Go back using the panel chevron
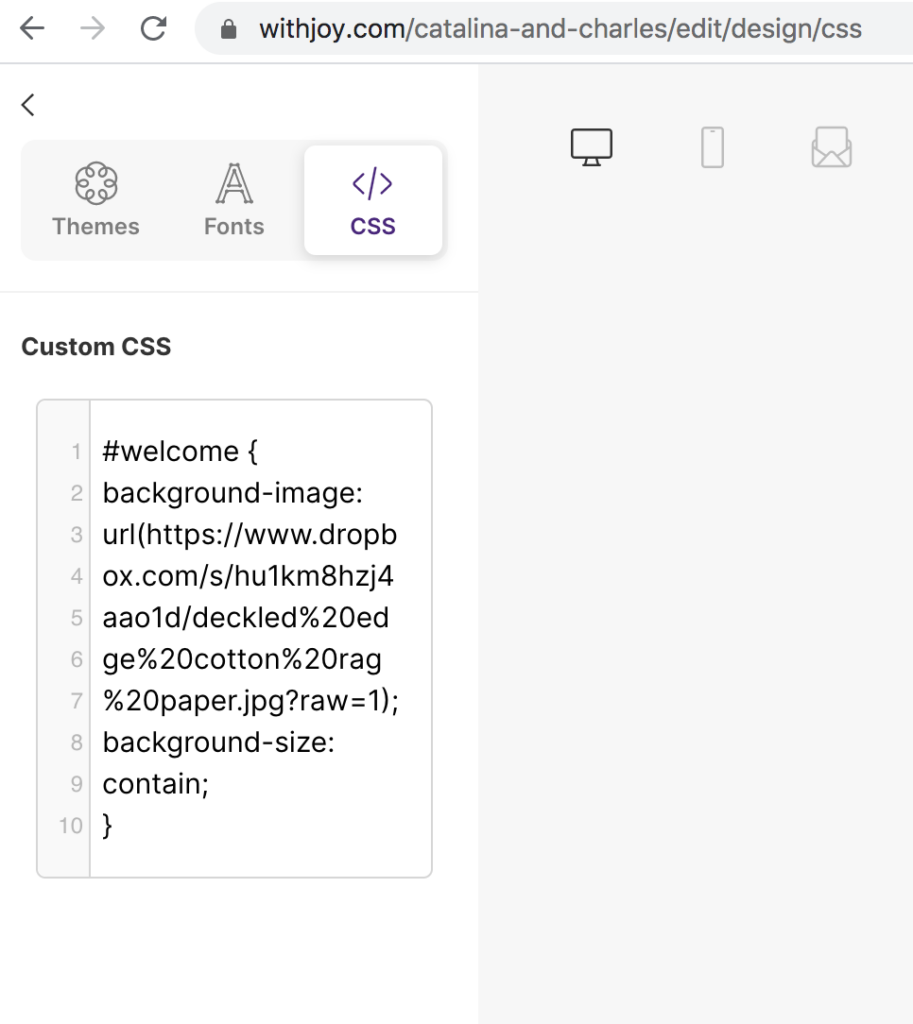 28,104
